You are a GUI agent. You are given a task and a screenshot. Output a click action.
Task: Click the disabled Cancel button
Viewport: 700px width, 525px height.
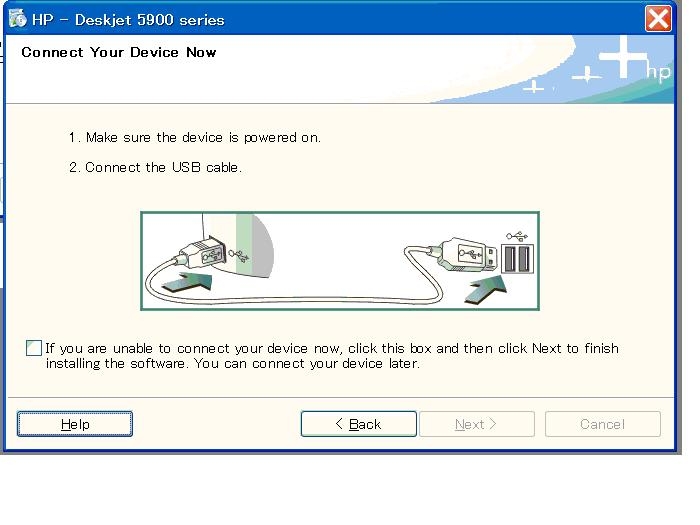pos(603,424)
